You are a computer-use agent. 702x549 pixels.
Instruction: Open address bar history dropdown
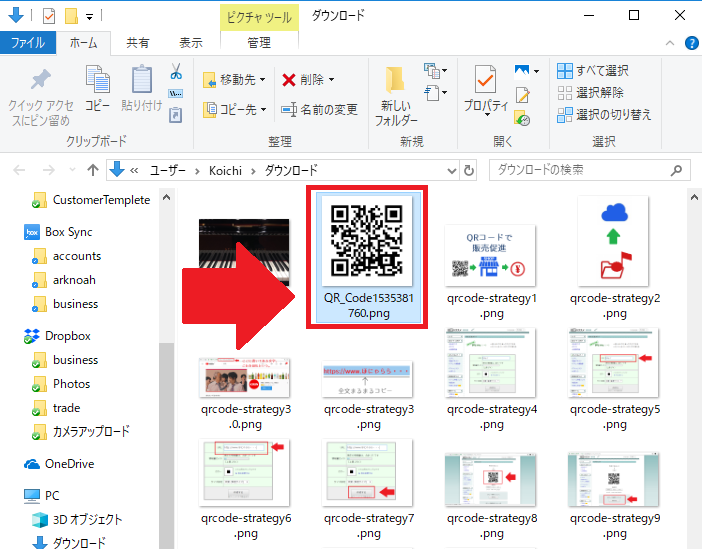451,170
